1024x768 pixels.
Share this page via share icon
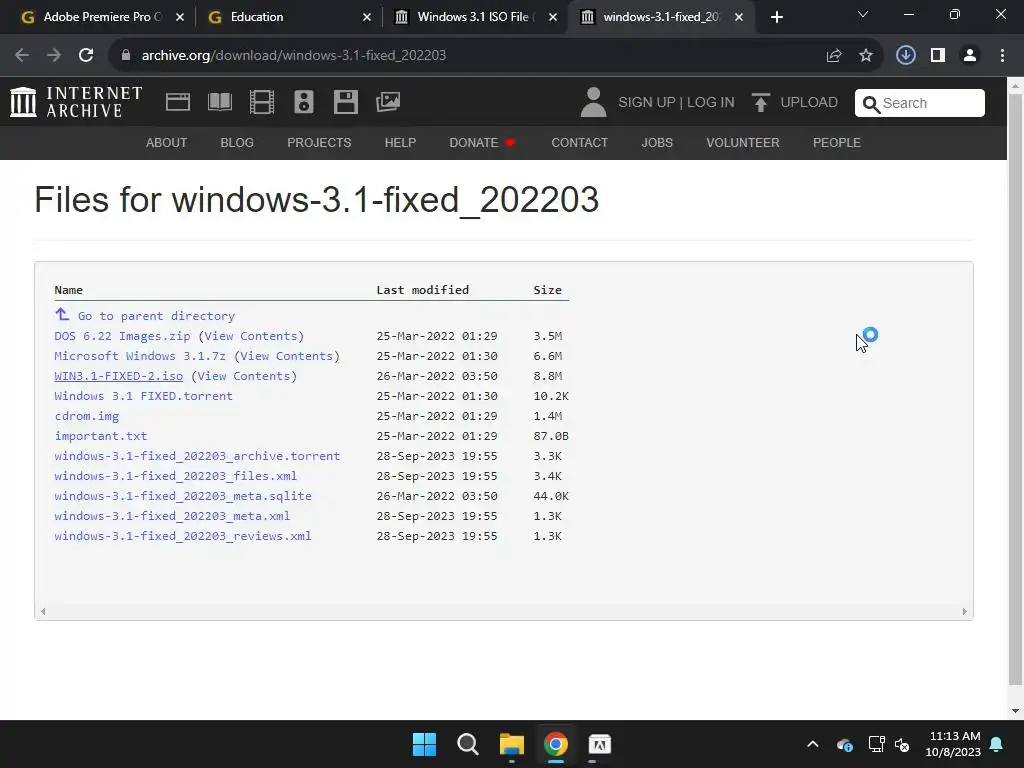(834, 56)
